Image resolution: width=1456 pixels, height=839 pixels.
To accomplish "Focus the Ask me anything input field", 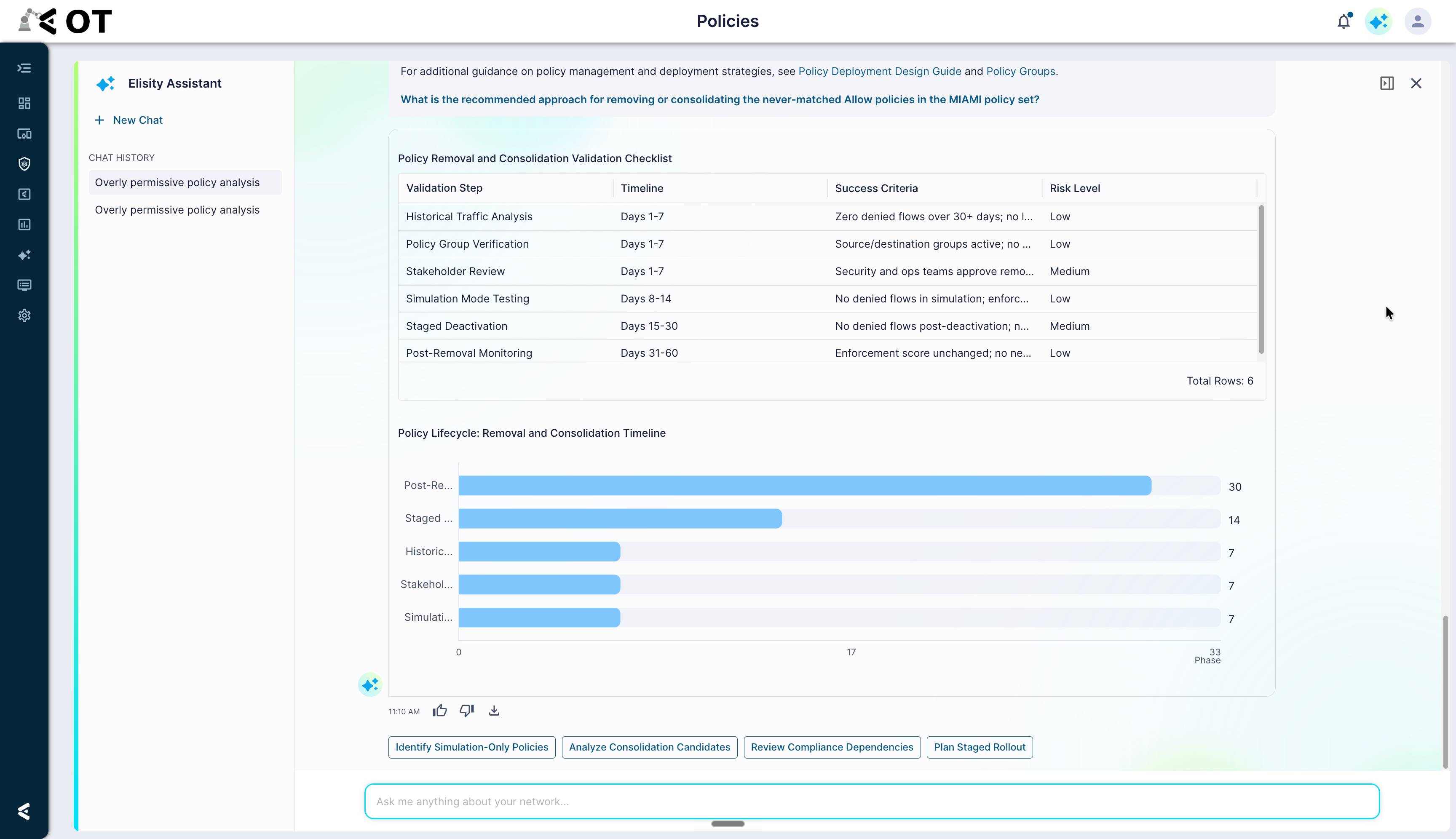I will click(872, 801).
